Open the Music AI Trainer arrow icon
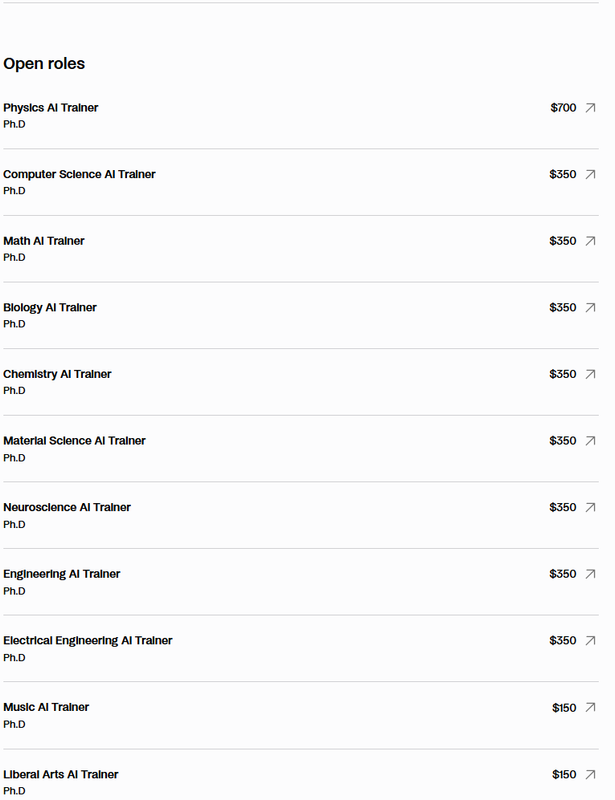Image resolution: width=615 pixels, height=800 pixels. 590,708
